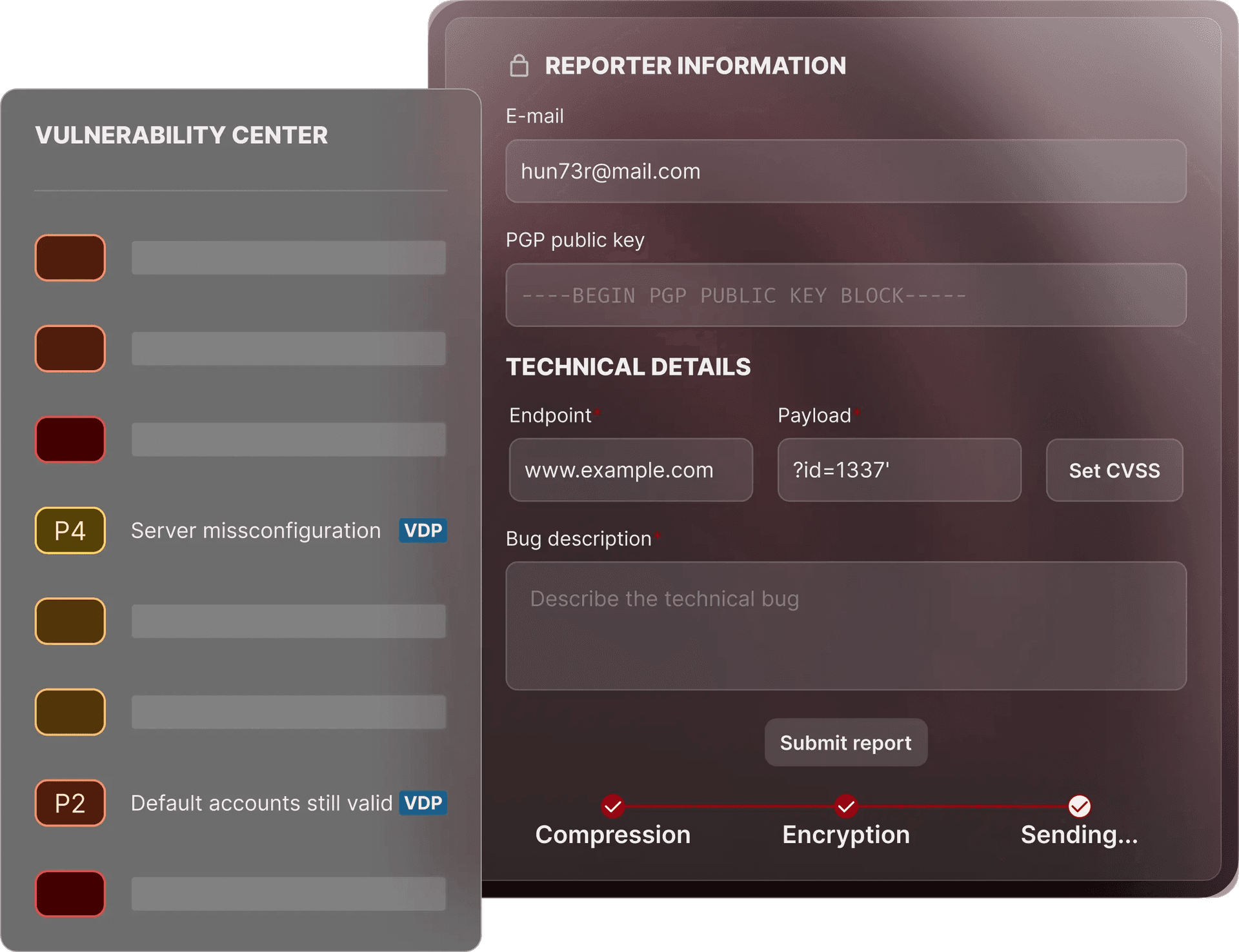Click the VDP tag next to Default accounts still valid

point(423,803)
